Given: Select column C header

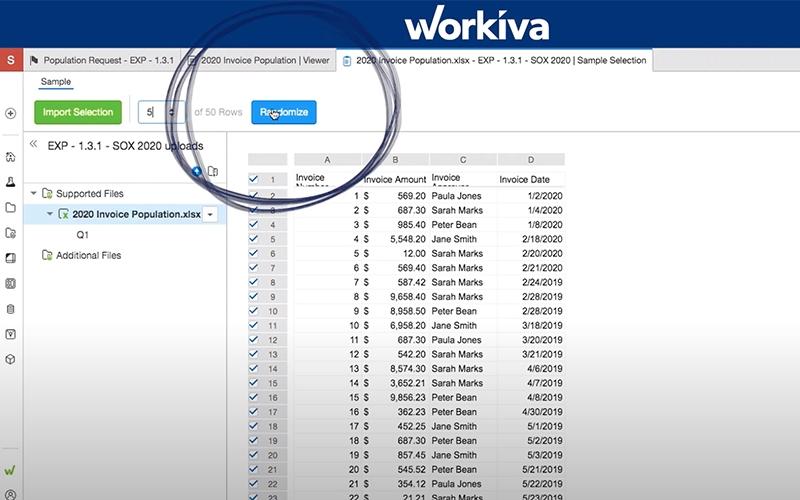Looking at the screenshot, I should point(463,160).
